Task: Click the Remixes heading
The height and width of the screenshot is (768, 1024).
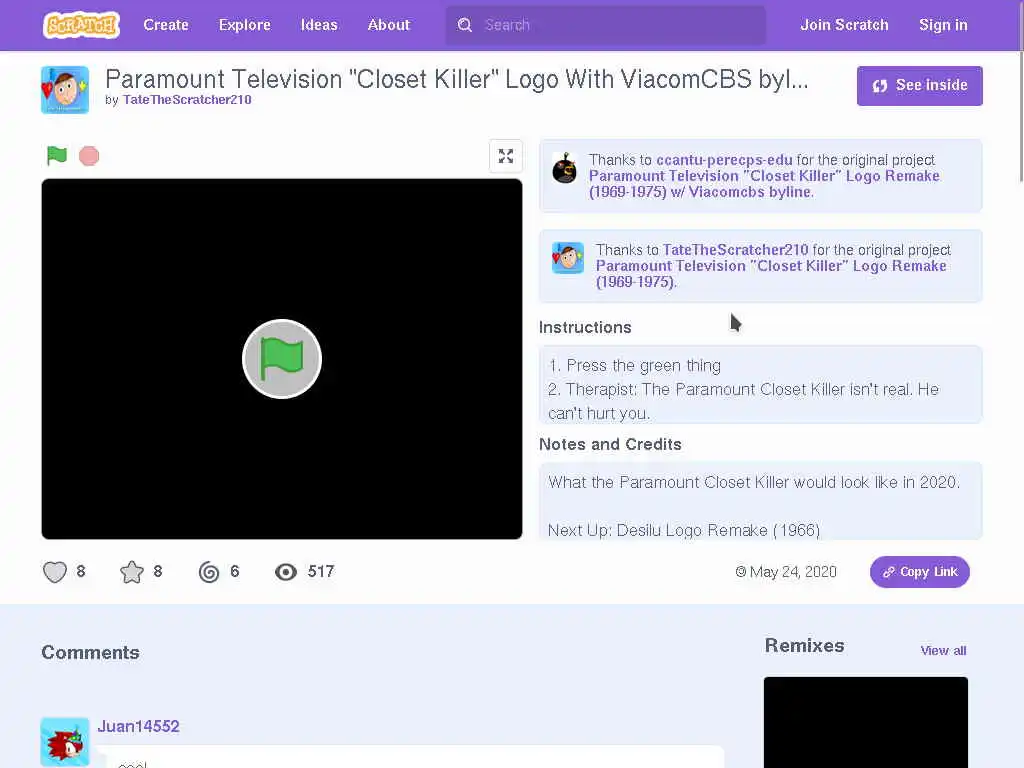Action: tap(805, 646)
